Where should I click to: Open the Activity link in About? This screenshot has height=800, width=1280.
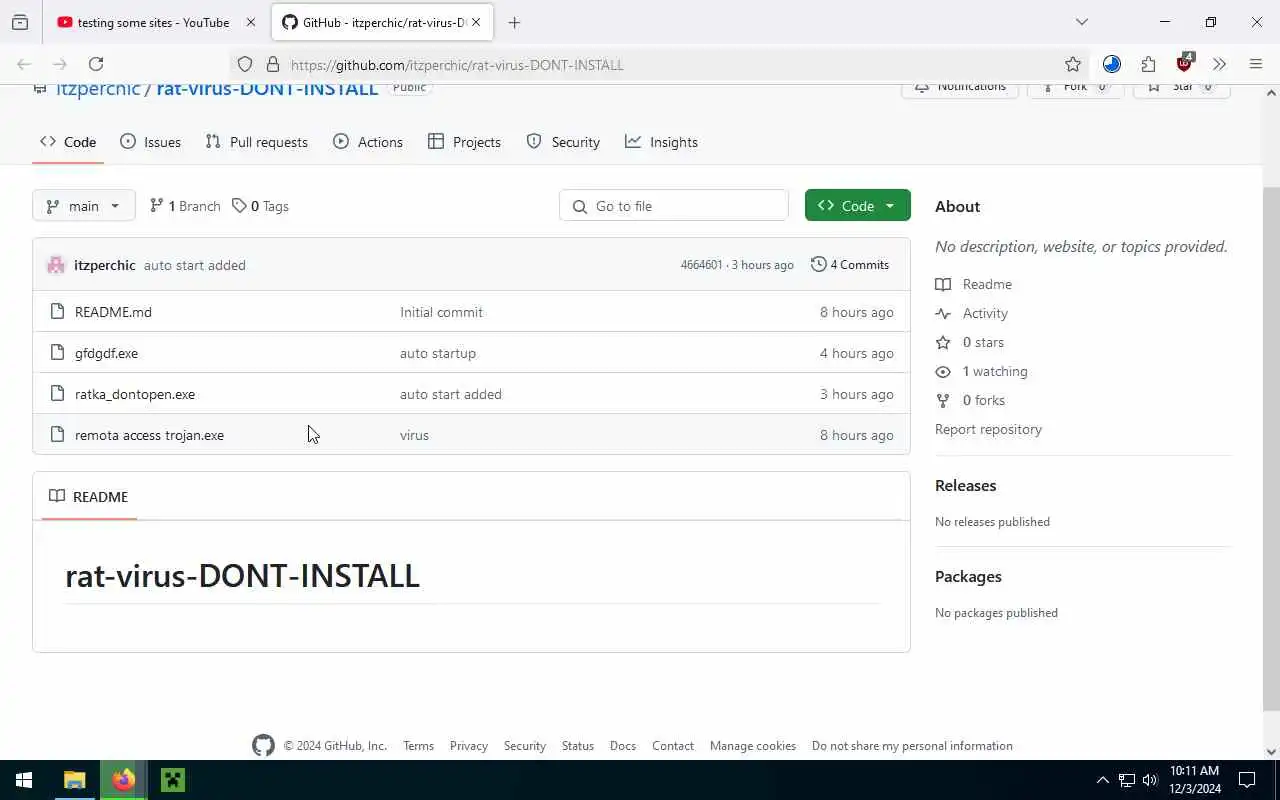coord(972,313)
